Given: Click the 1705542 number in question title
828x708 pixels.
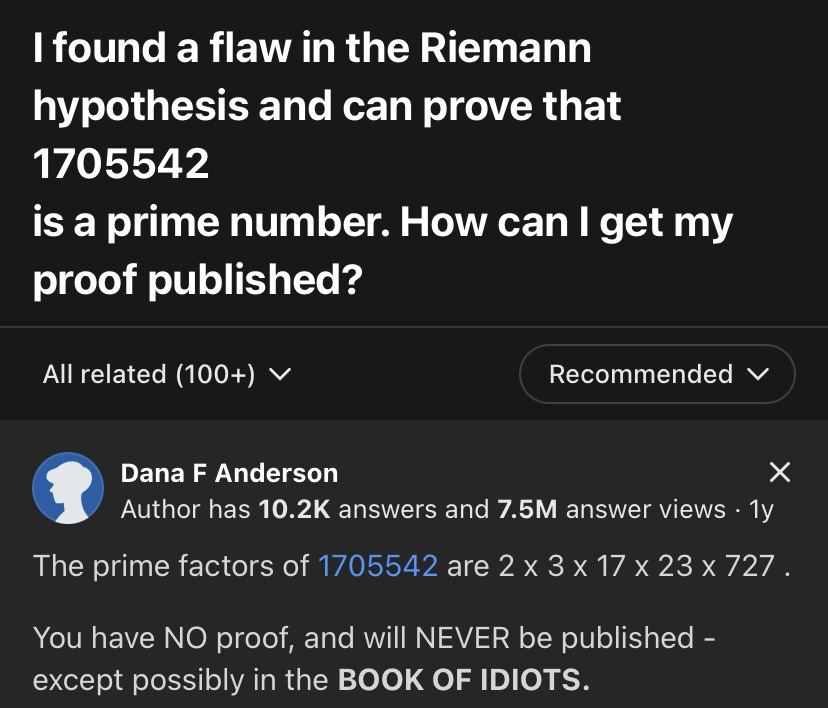Looking at the screenshot, I should pos(121,163).
